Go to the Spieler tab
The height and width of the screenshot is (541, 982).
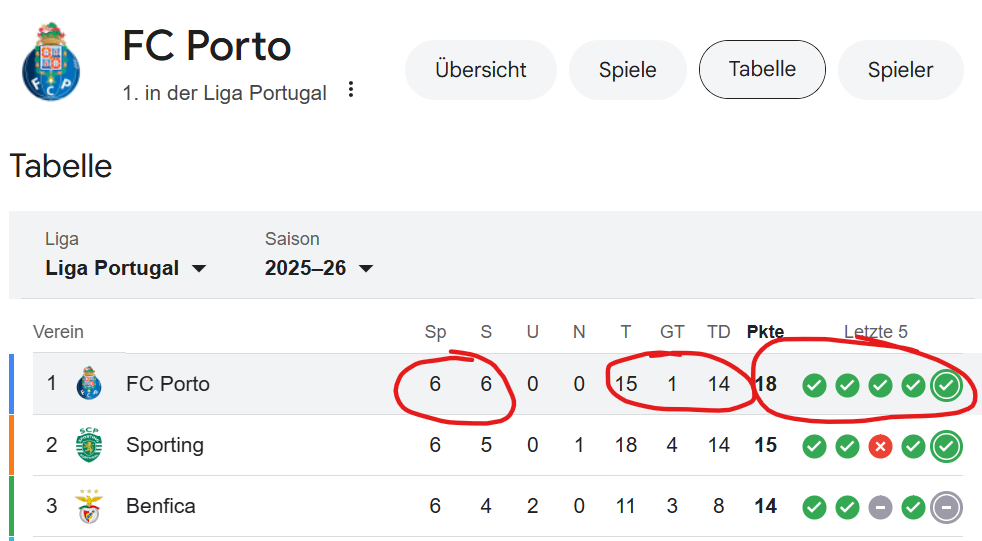900,70
